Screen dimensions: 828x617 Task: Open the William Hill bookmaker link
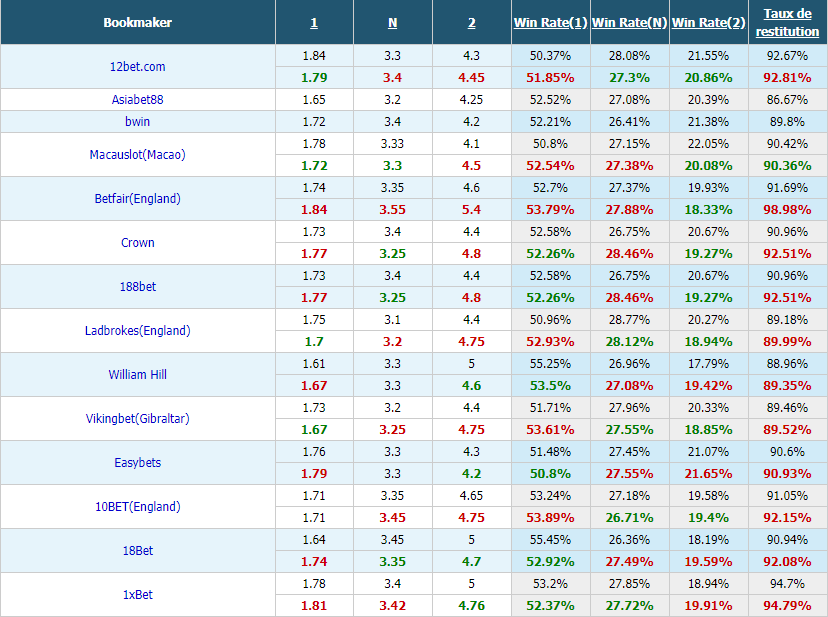point(137,375)
